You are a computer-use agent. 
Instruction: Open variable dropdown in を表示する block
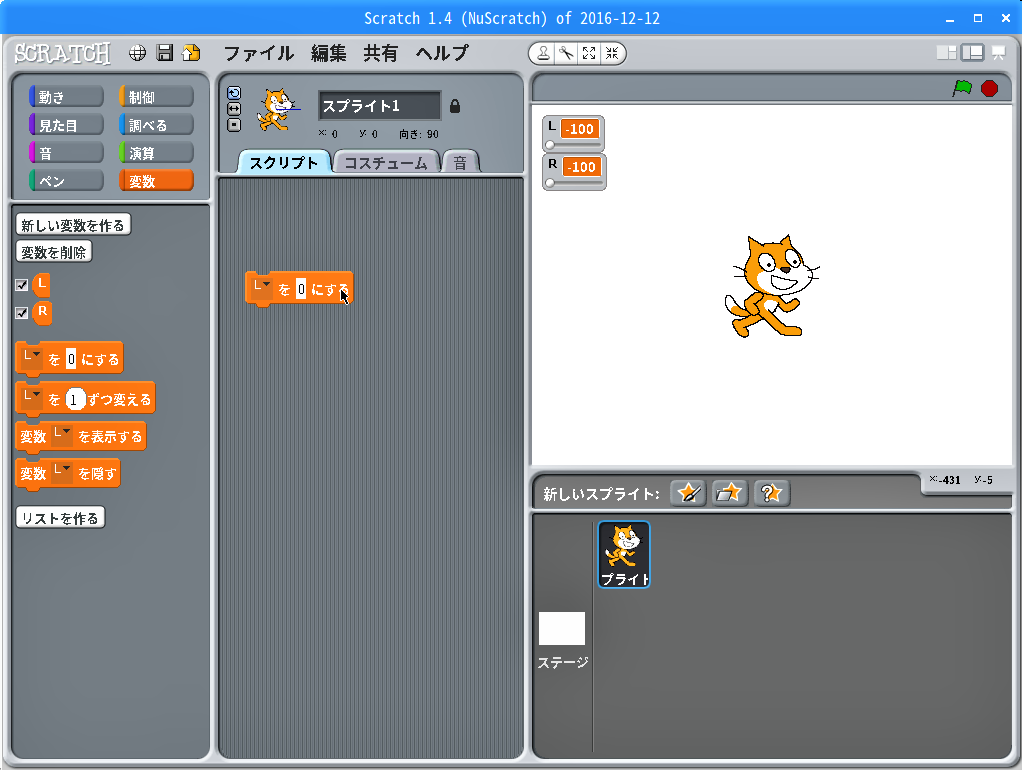pyautogui.click(x=62, y=436)
